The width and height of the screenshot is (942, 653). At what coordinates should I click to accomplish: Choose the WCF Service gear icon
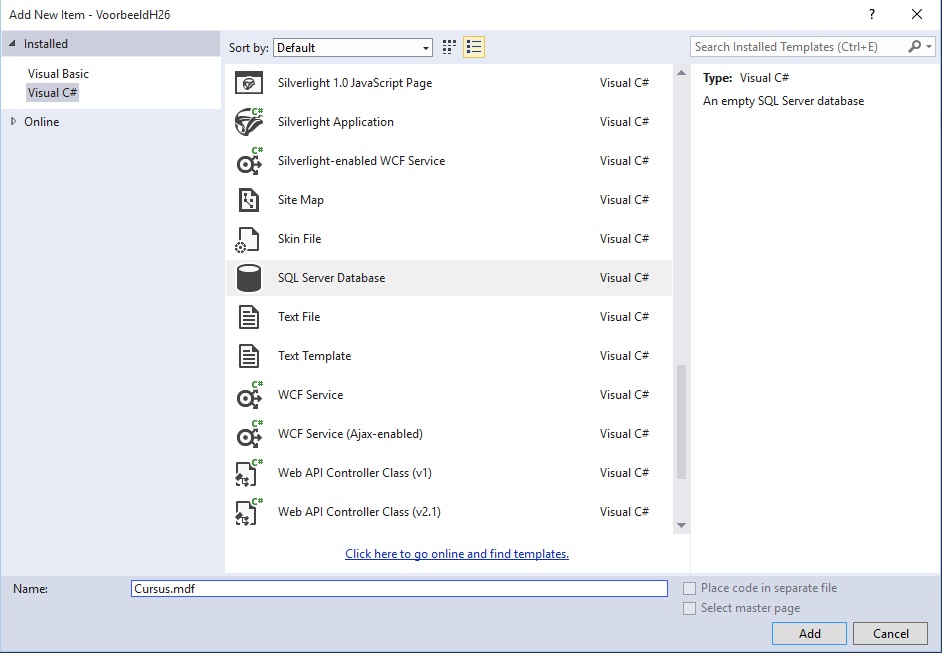point(249,395)
